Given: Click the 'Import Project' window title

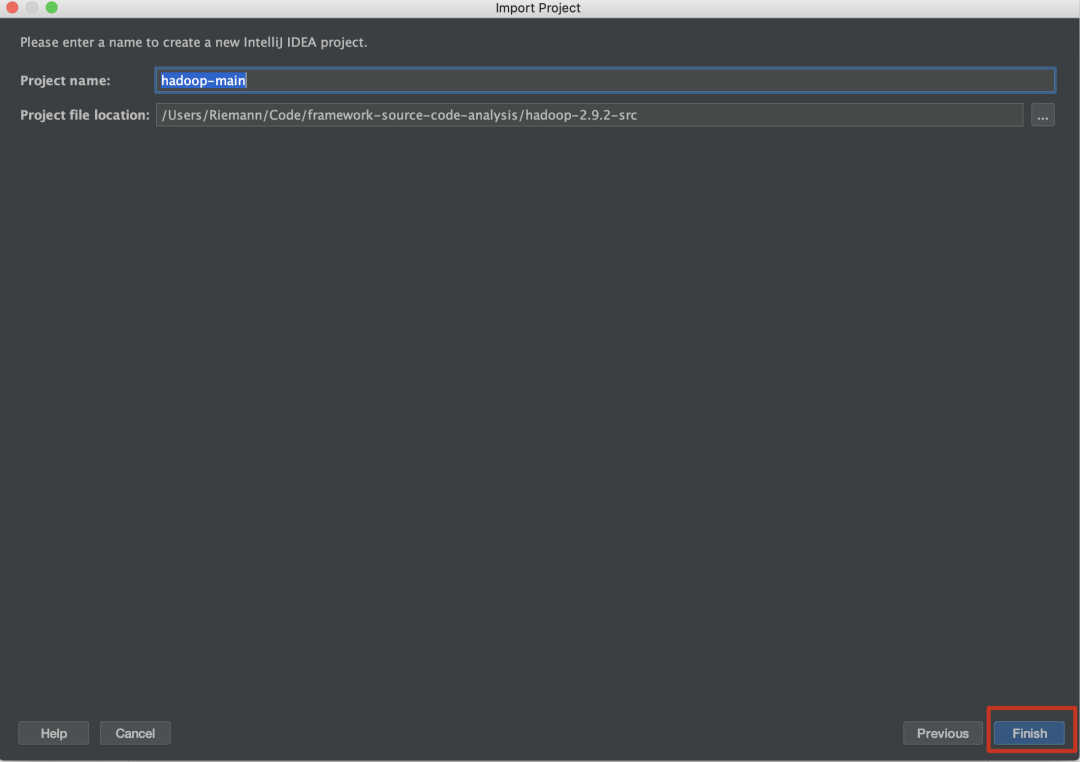Looking at the screenshot, I should click(x=538, y=8).
